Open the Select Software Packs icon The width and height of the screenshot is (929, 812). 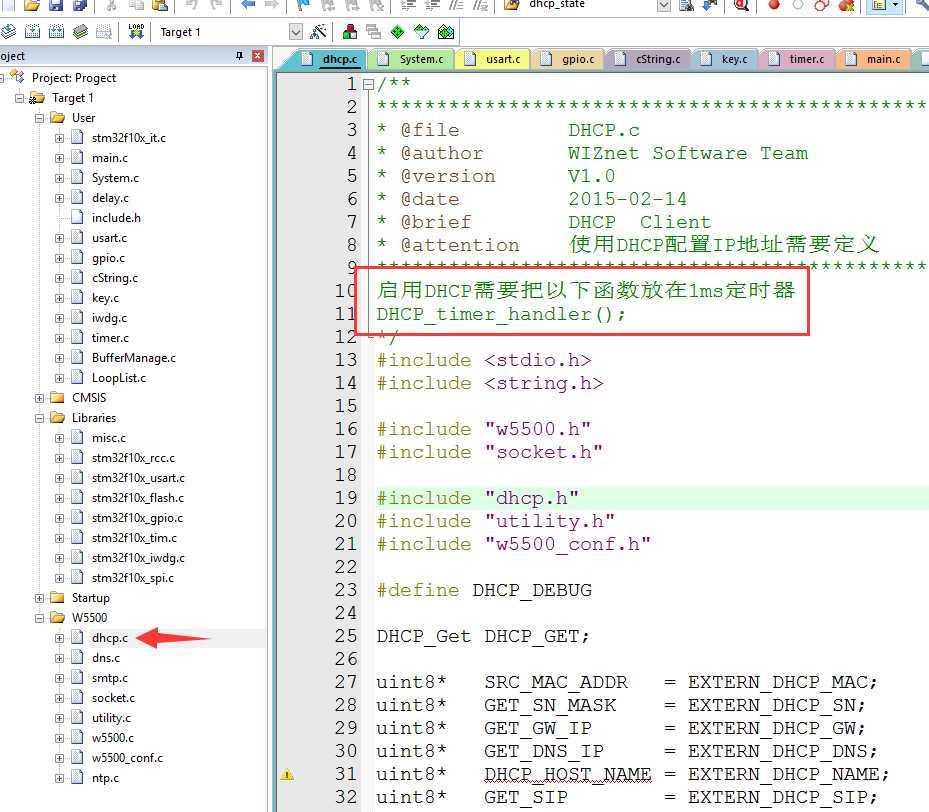[421, 31]
